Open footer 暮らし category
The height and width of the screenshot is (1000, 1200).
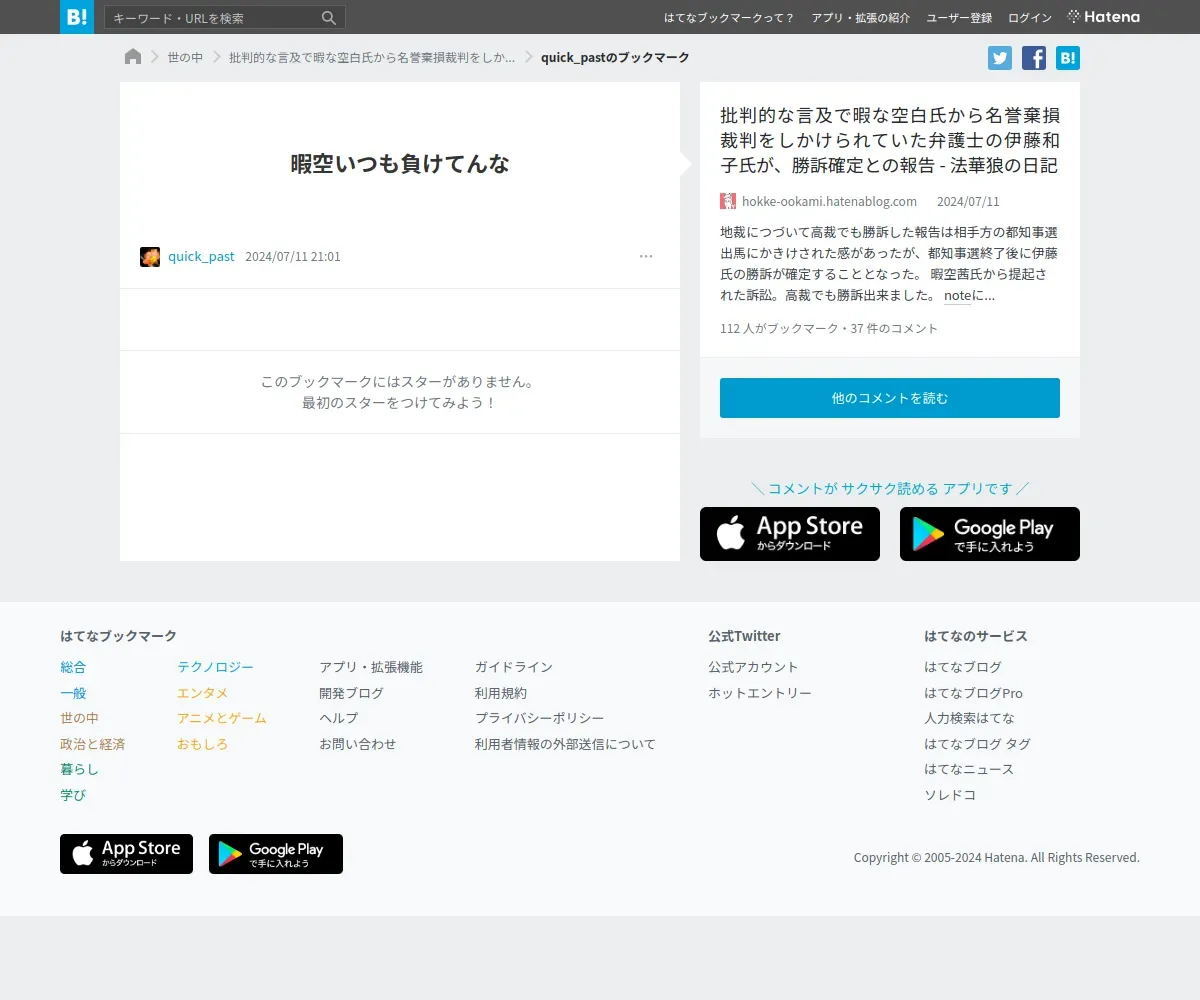[79, 769]
